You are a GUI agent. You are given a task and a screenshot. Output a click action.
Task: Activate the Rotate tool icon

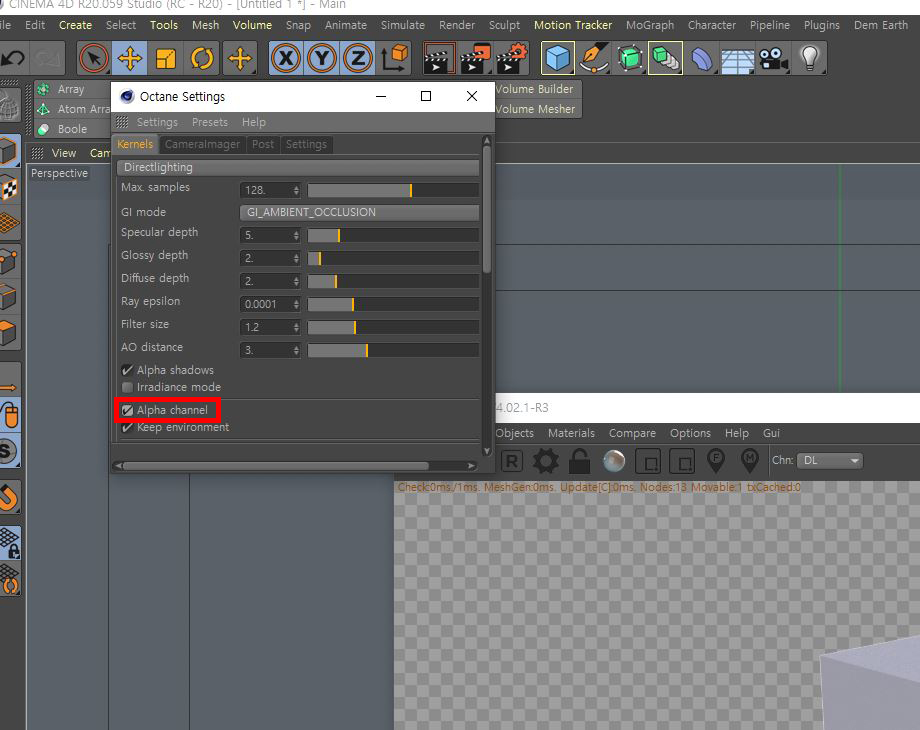(x=202, y=58)
